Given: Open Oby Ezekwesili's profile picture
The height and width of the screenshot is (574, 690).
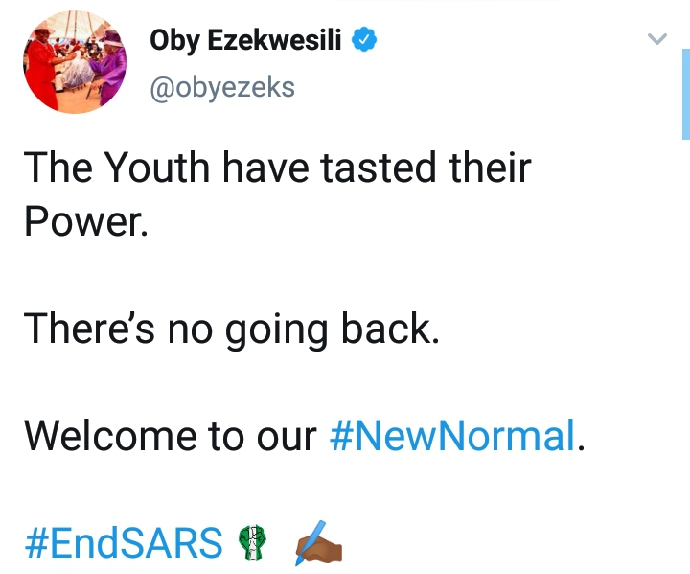Looking at the screenshot, I should (x=75, y=62).
